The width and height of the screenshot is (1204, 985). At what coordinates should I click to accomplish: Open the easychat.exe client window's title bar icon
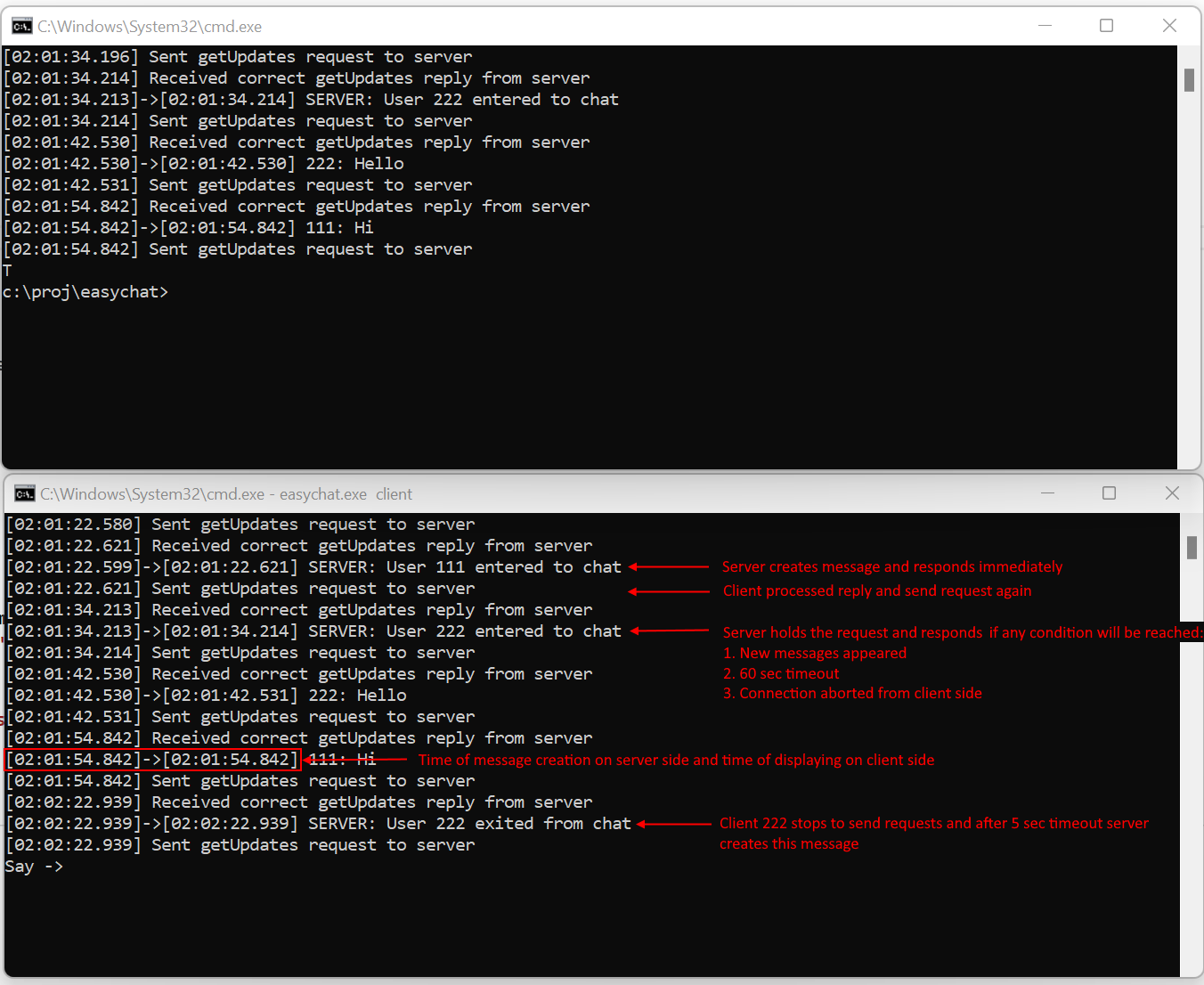[x=25, y=493]
